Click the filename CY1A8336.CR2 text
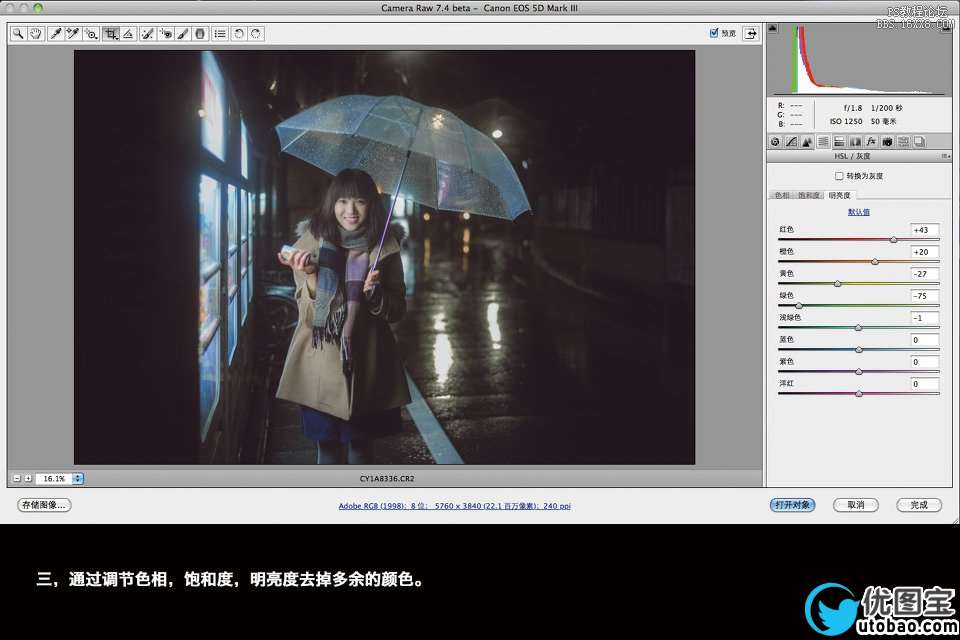This screenshot has width=960, height=640. click(387, 479)
